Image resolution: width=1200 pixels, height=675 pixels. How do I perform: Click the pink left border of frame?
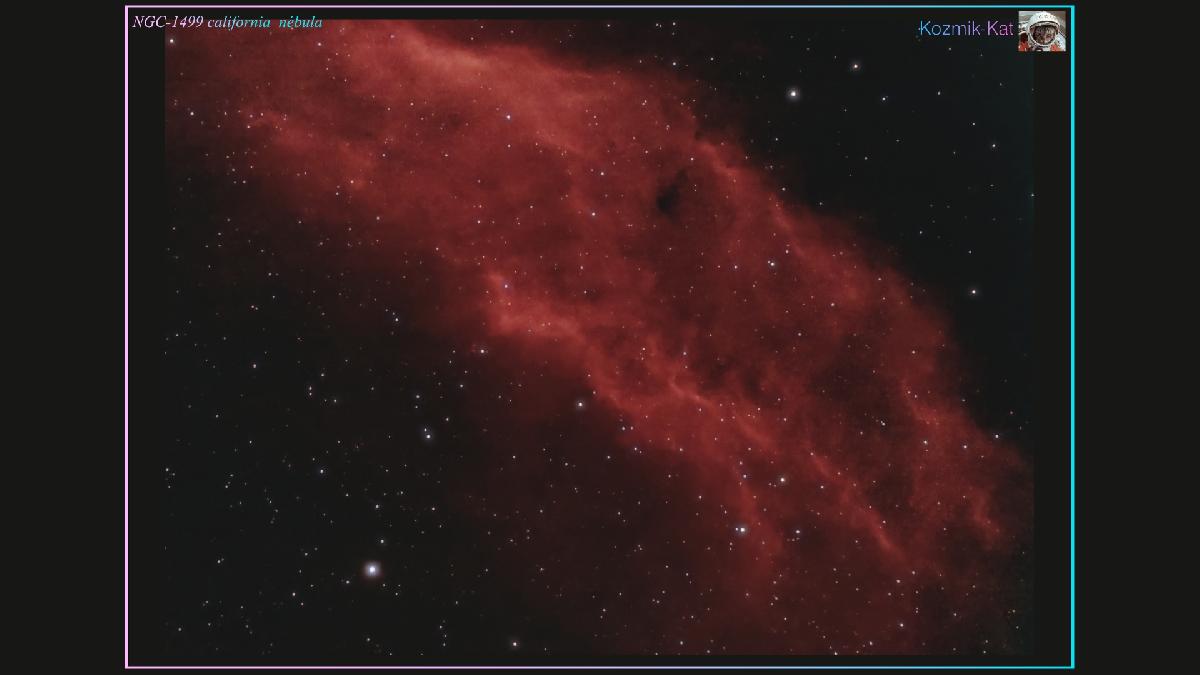[126, 337]
